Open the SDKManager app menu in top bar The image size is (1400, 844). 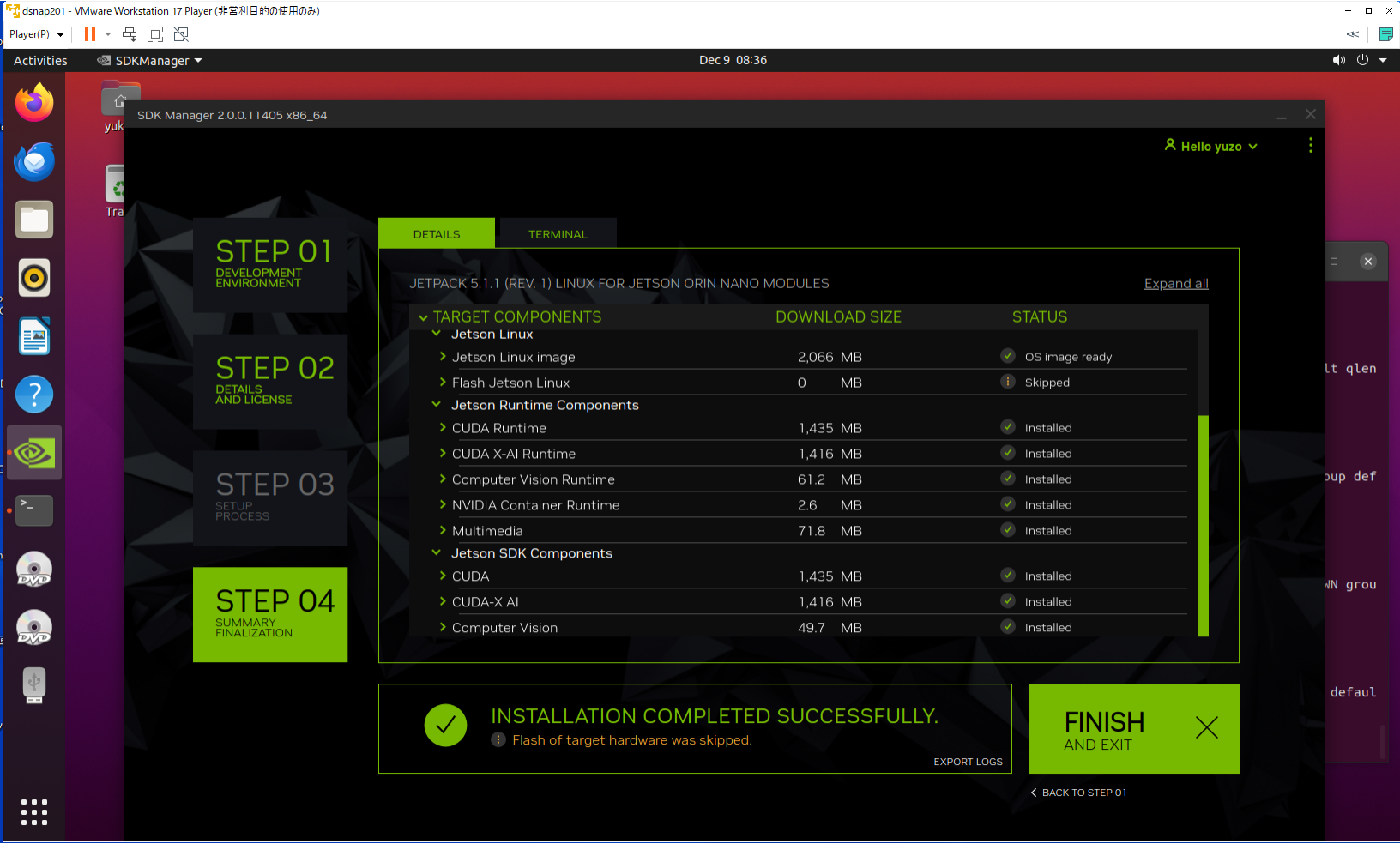(150, 60)
